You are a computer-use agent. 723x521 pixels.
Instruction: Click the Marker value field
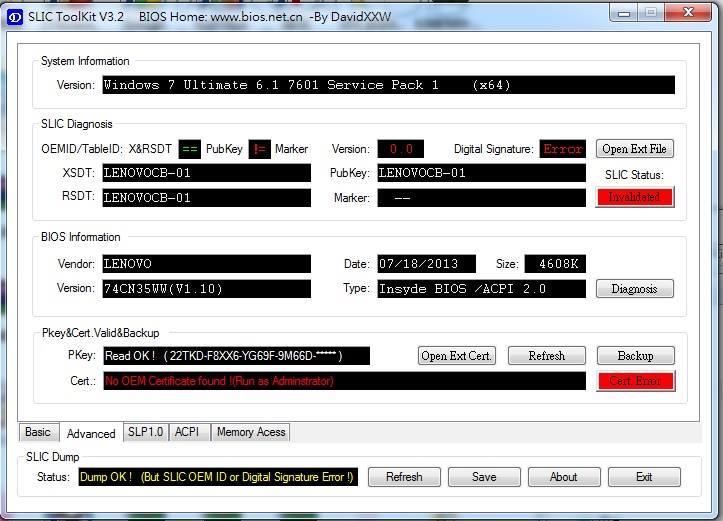481,197
